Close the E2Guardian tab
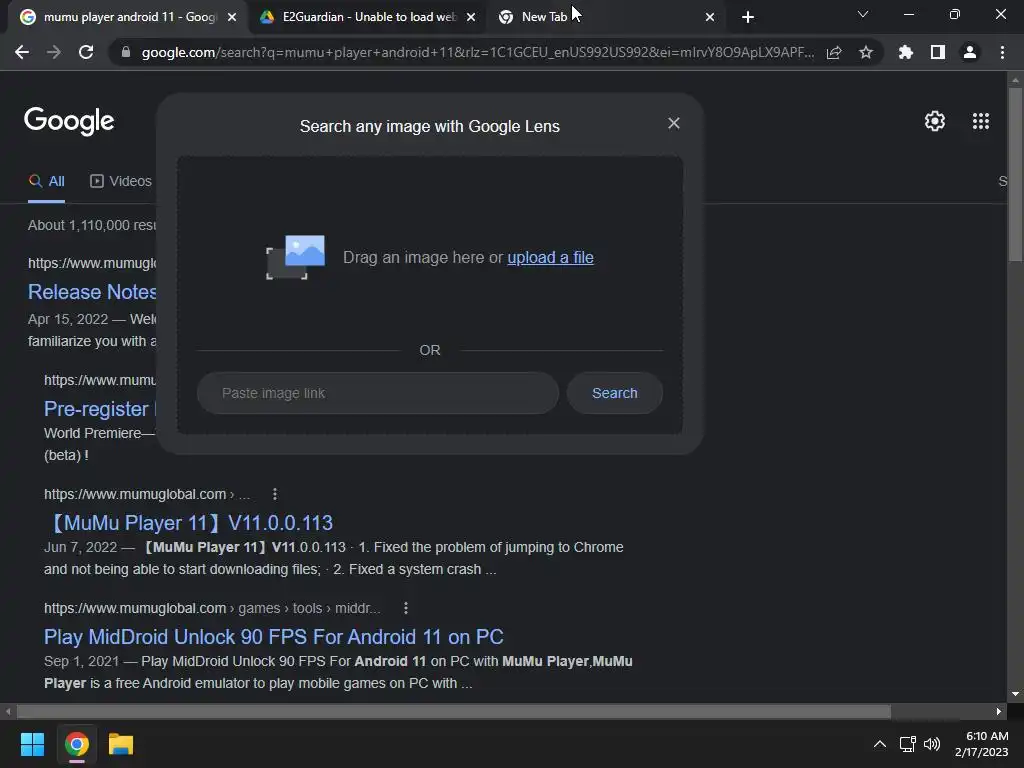The height and width of the screenshot is (768, 1024). point(471,18)
